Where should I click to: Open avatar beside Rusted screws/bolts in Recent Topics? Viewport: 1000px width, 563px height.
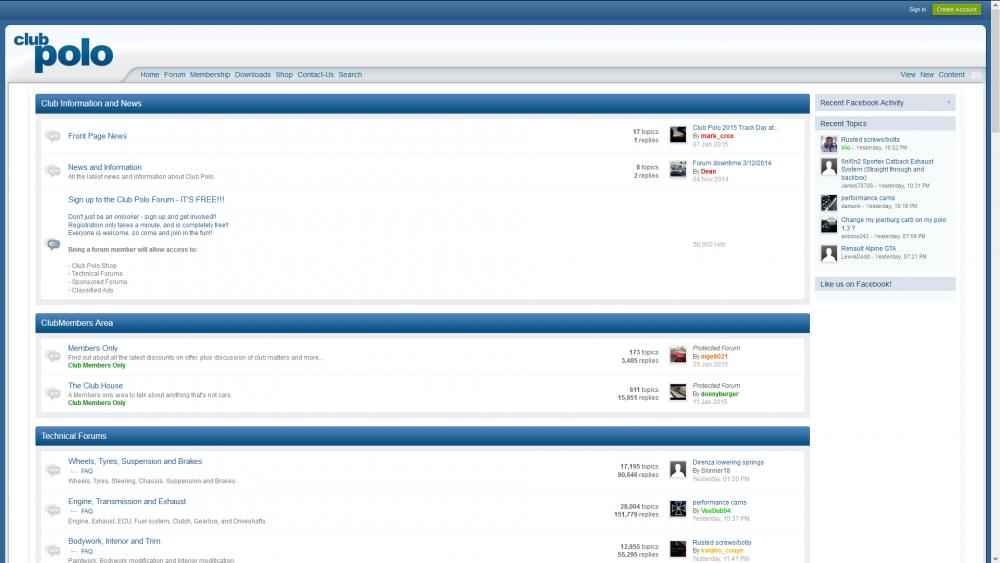(x=828, y=143)
